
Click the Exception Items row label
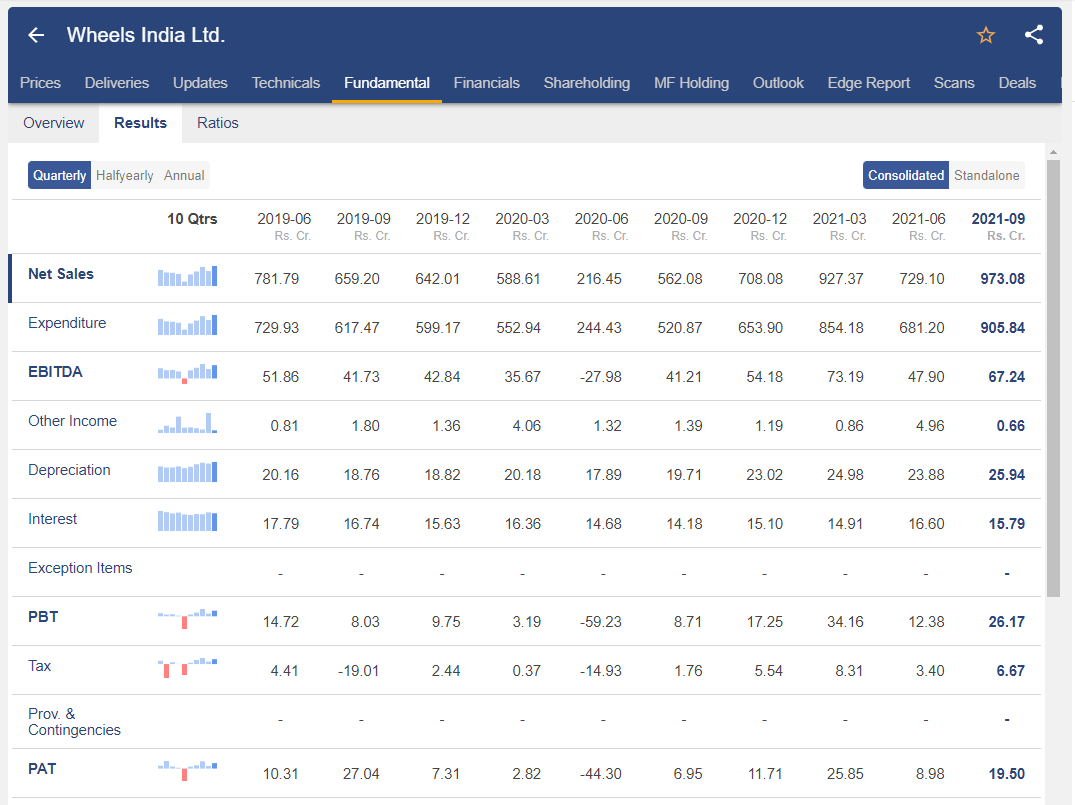(80, 568)
